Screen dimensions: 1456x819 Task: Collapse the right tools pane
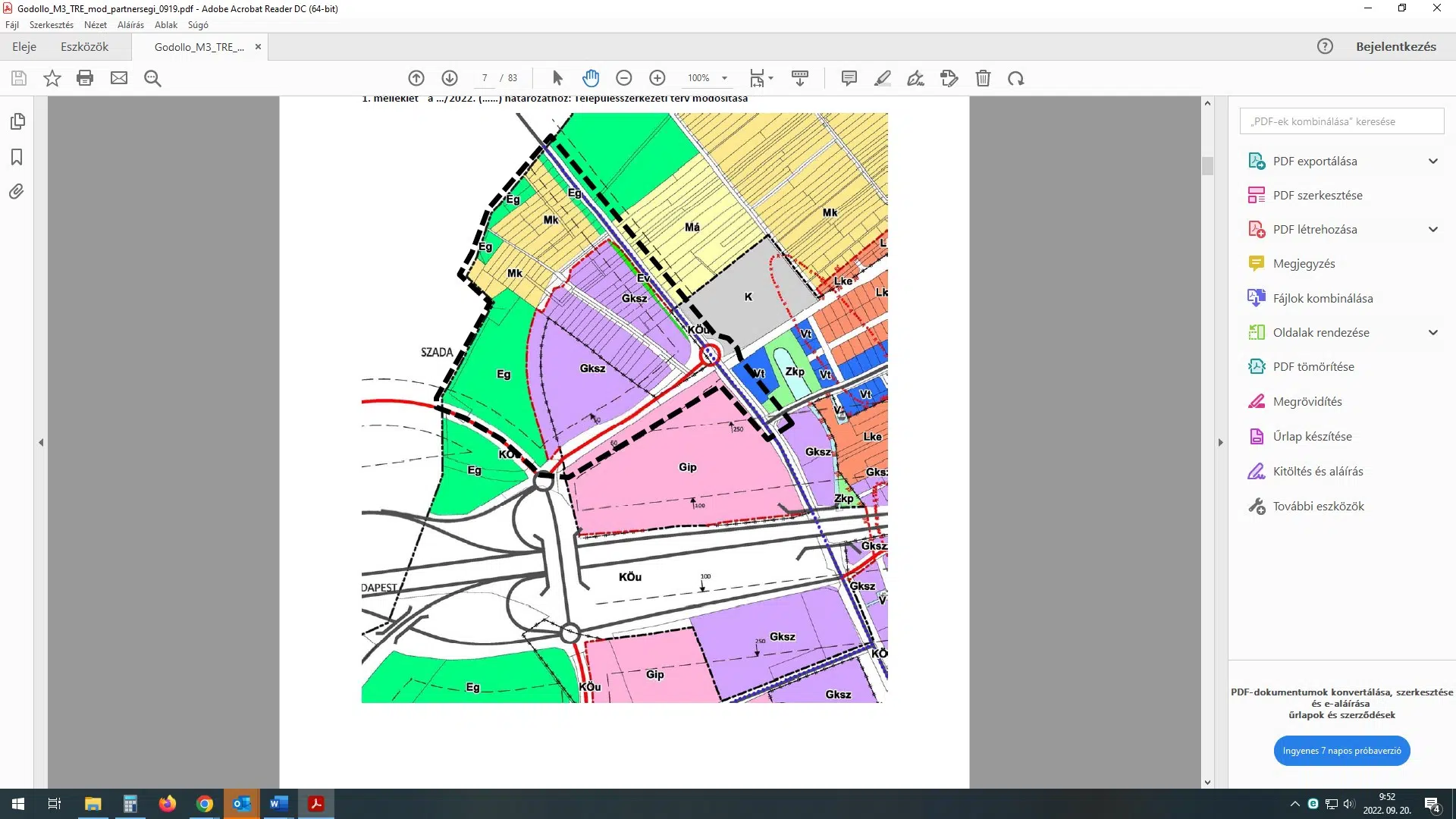point(1220,442)
